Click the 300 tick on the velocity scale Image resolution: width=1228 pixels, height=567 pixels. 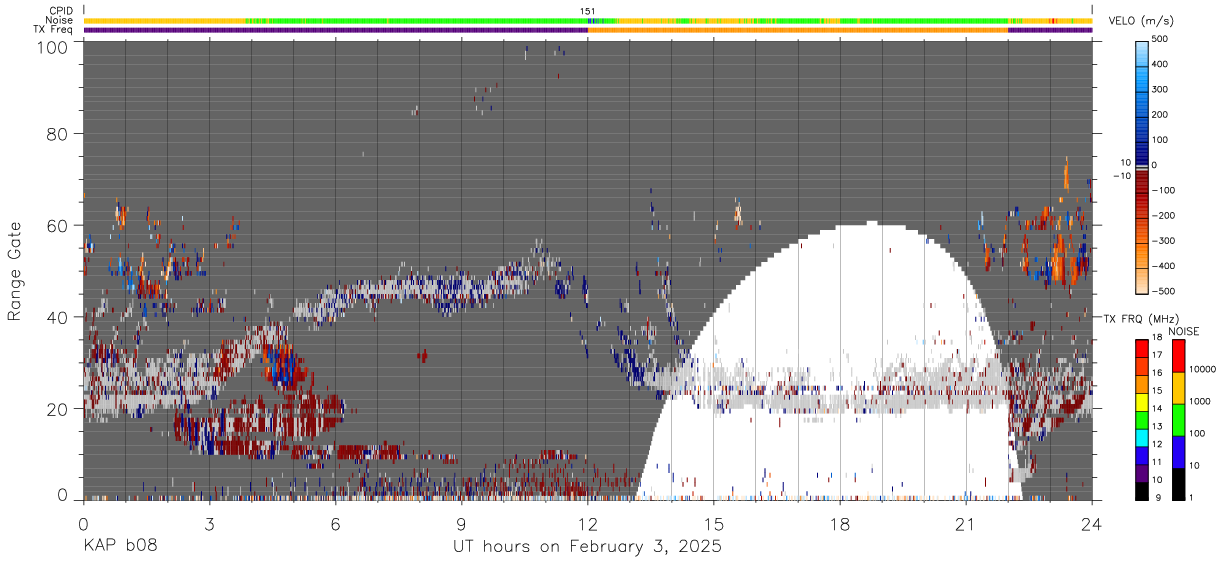click(1162, 90)
